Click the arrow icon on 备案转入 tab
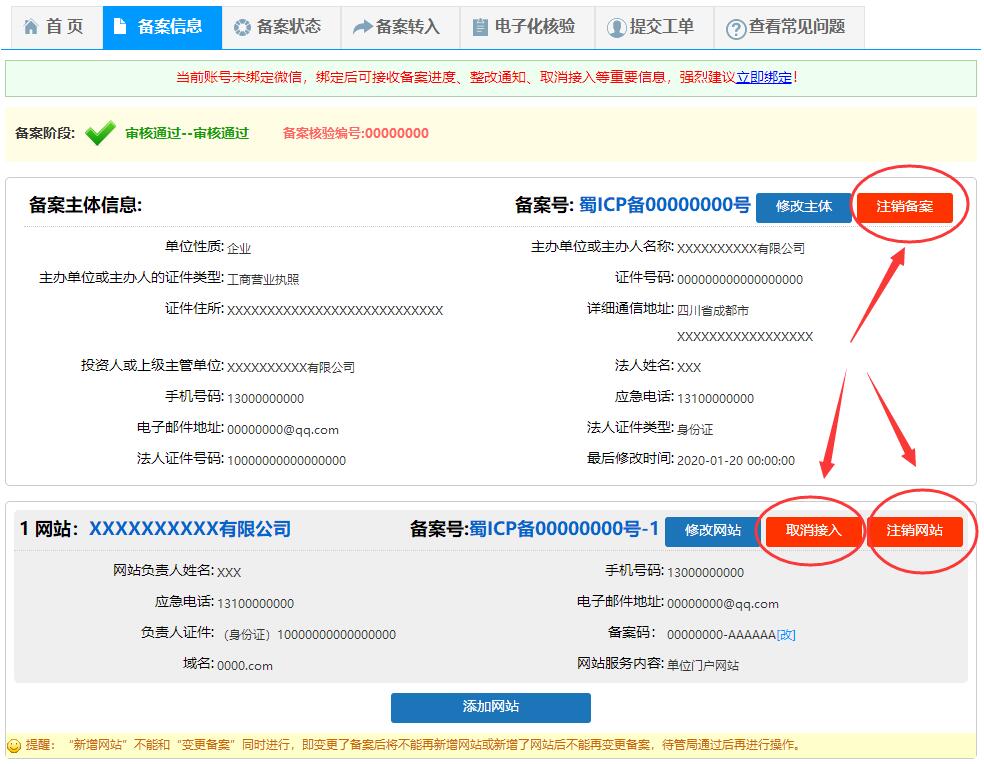 [x=362, y=27]
